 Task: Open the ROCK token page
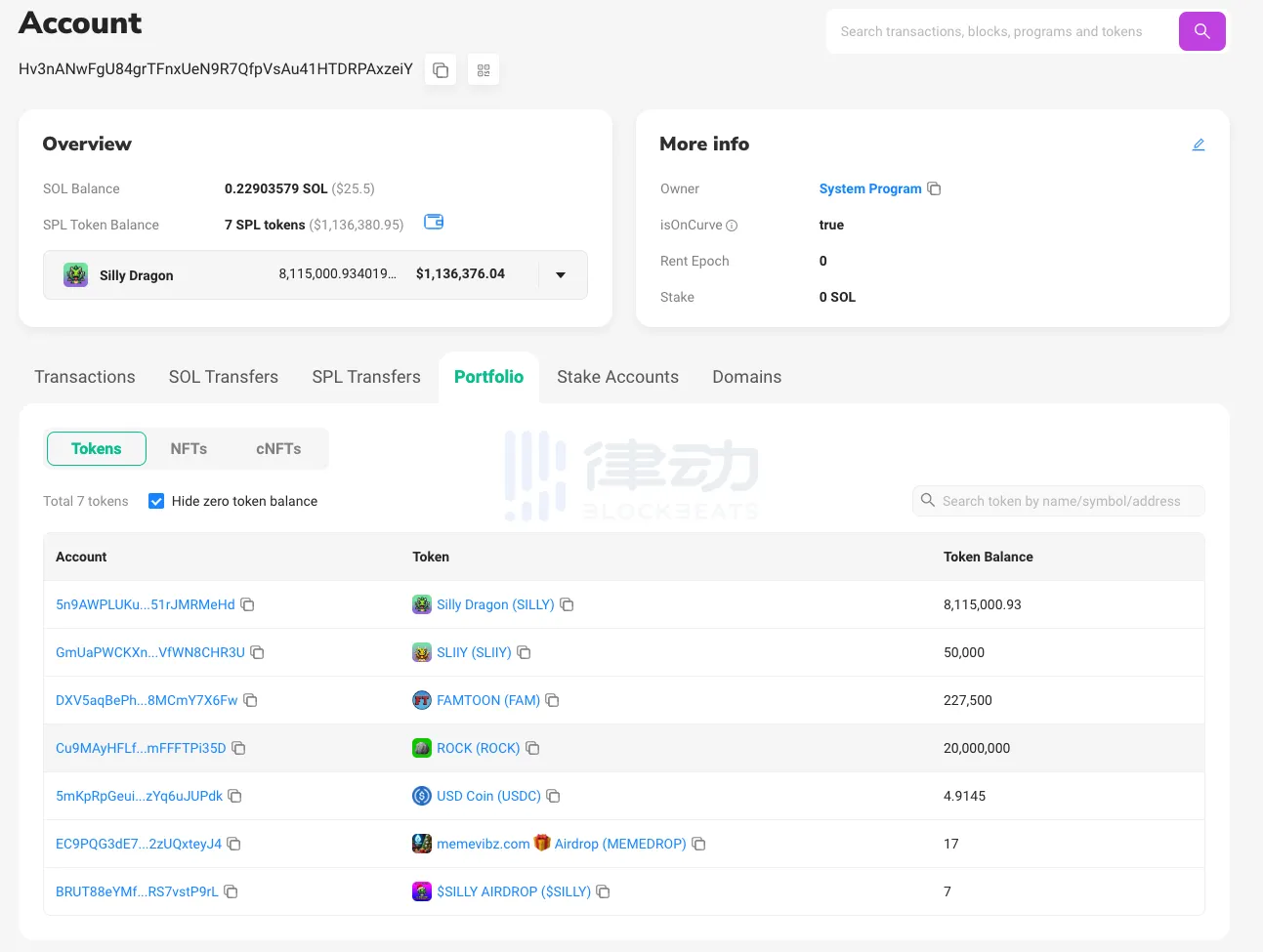click(x=478, y=748)
